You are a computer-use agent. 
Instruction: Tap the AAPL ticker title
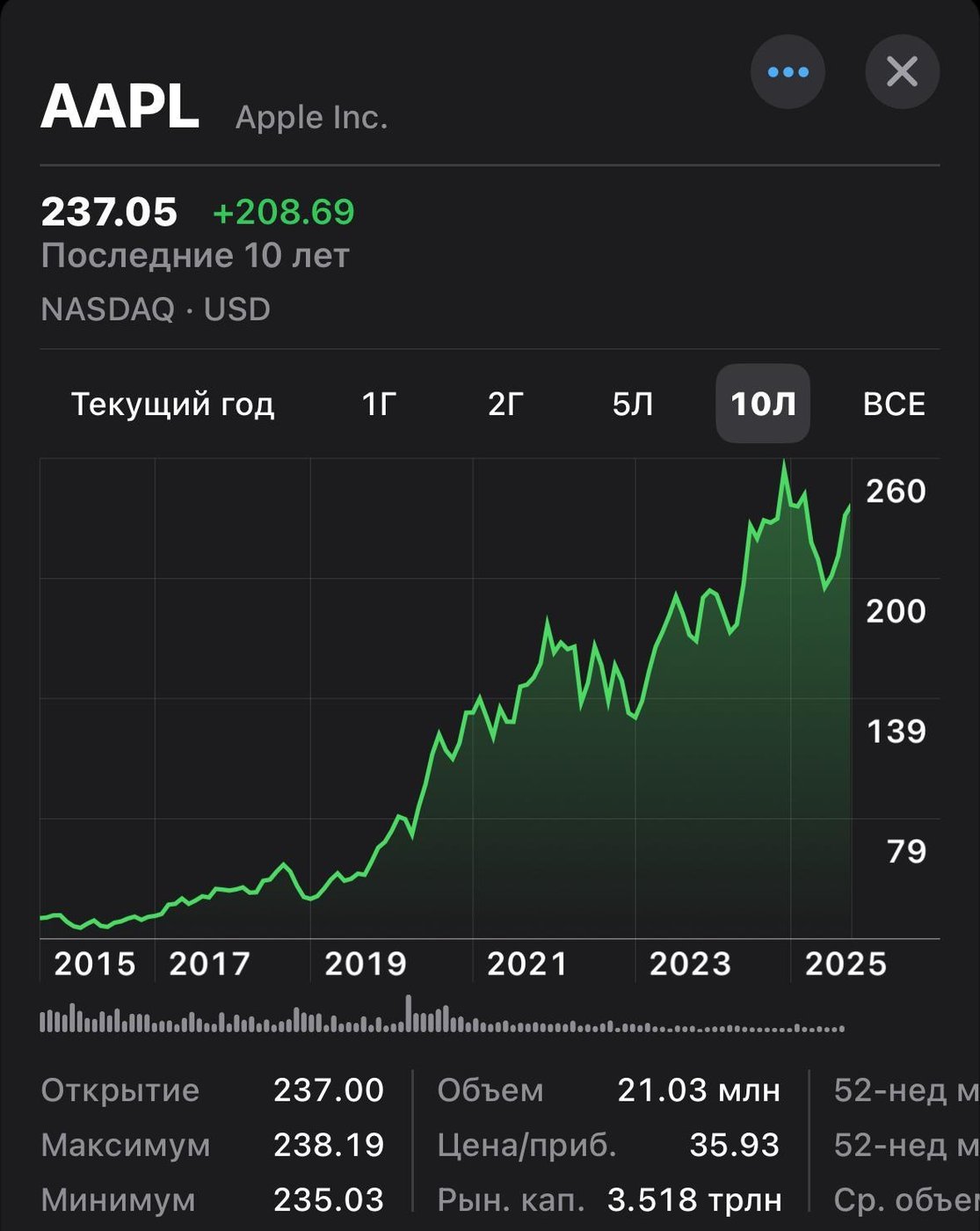click(x=120, y=107)
